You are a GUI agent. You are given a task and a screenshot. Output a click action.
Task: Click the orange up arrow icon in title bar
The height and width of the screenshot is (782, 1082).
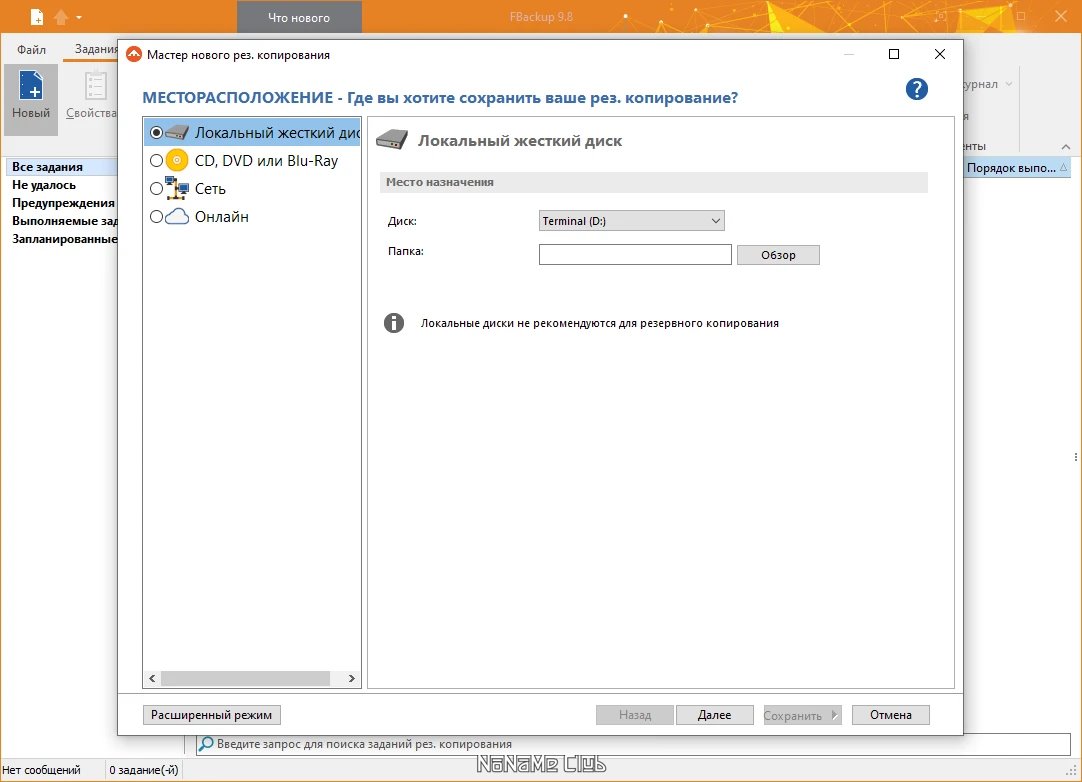pyautogui.click(x=61, y=17)
